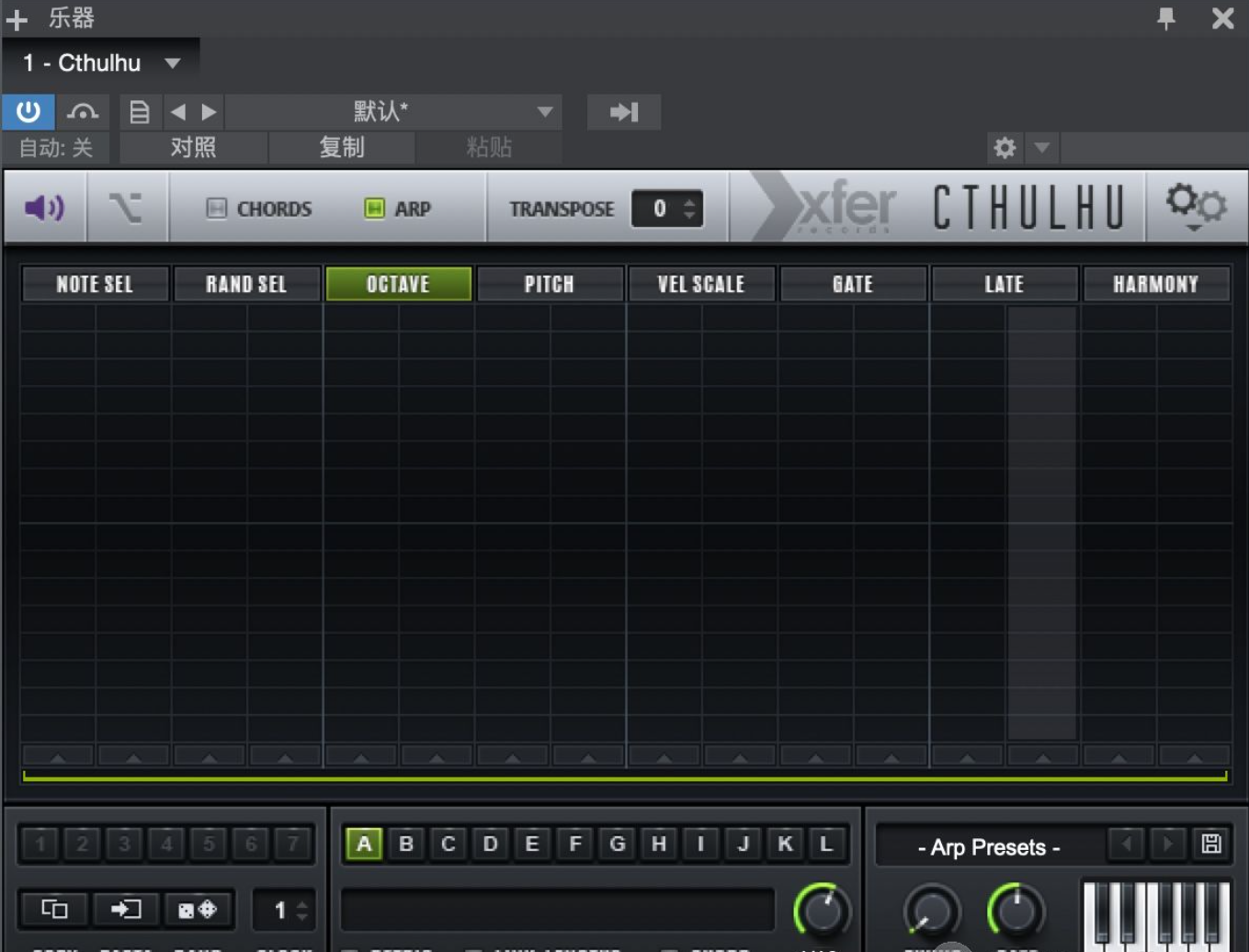Screen dimensions: 1249x952
Task: Switch to the NOTE SEL tab
Action: tap(95, 284)
